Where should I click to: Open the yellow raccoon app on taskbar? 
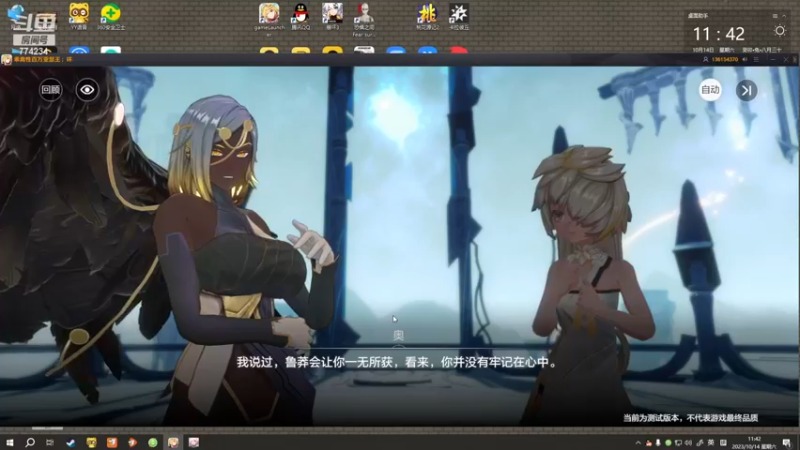pyautogui.click(x=91, y=442)
